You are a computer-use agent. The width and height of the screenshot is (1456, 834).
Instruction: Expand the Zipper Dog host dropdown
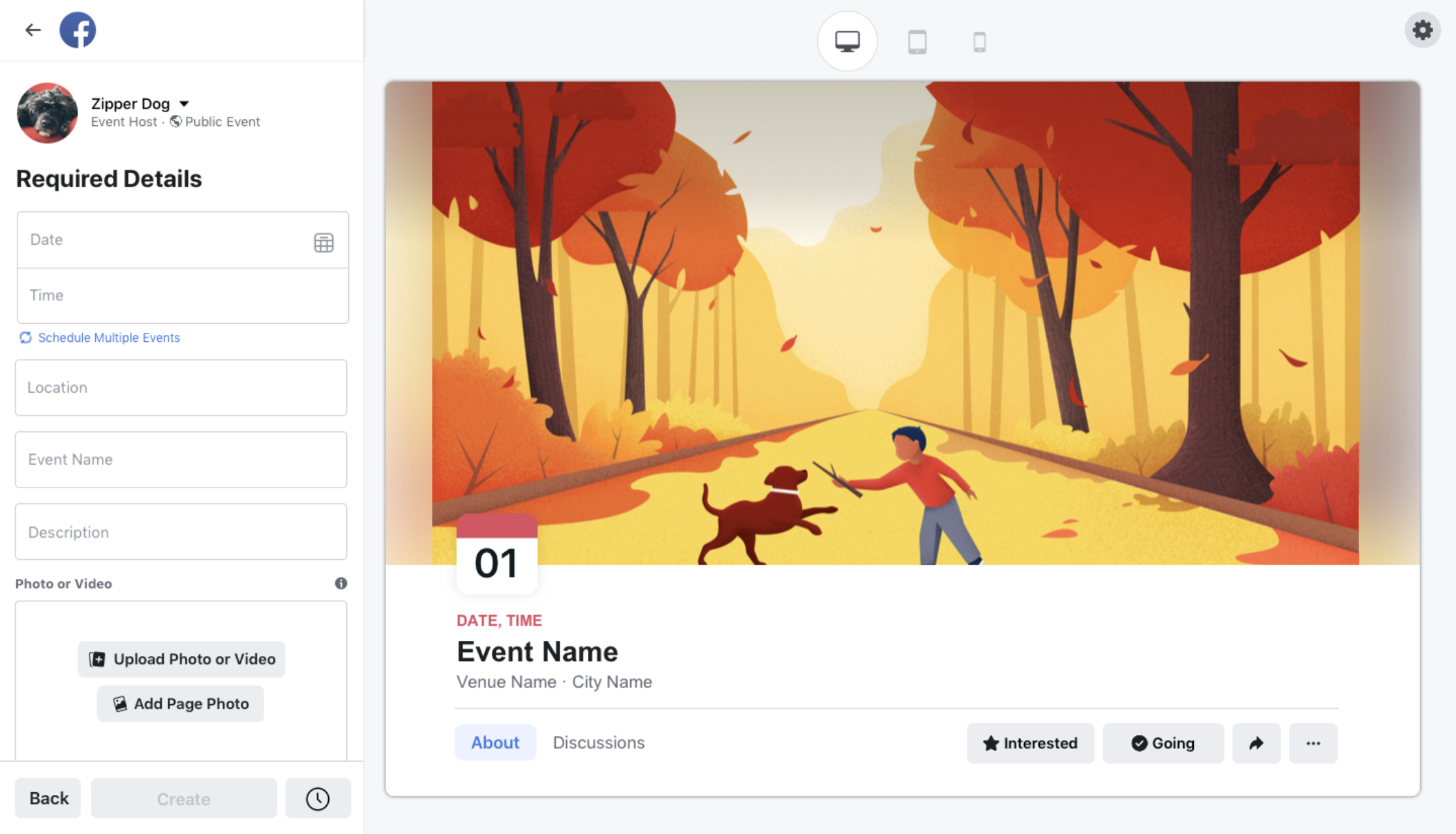click(185, 104)
